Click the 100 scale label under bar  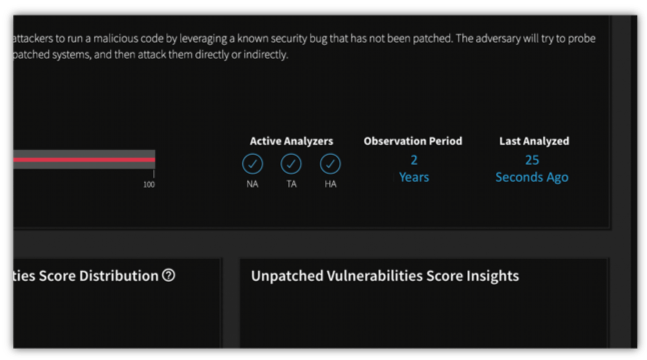point(149,185)
